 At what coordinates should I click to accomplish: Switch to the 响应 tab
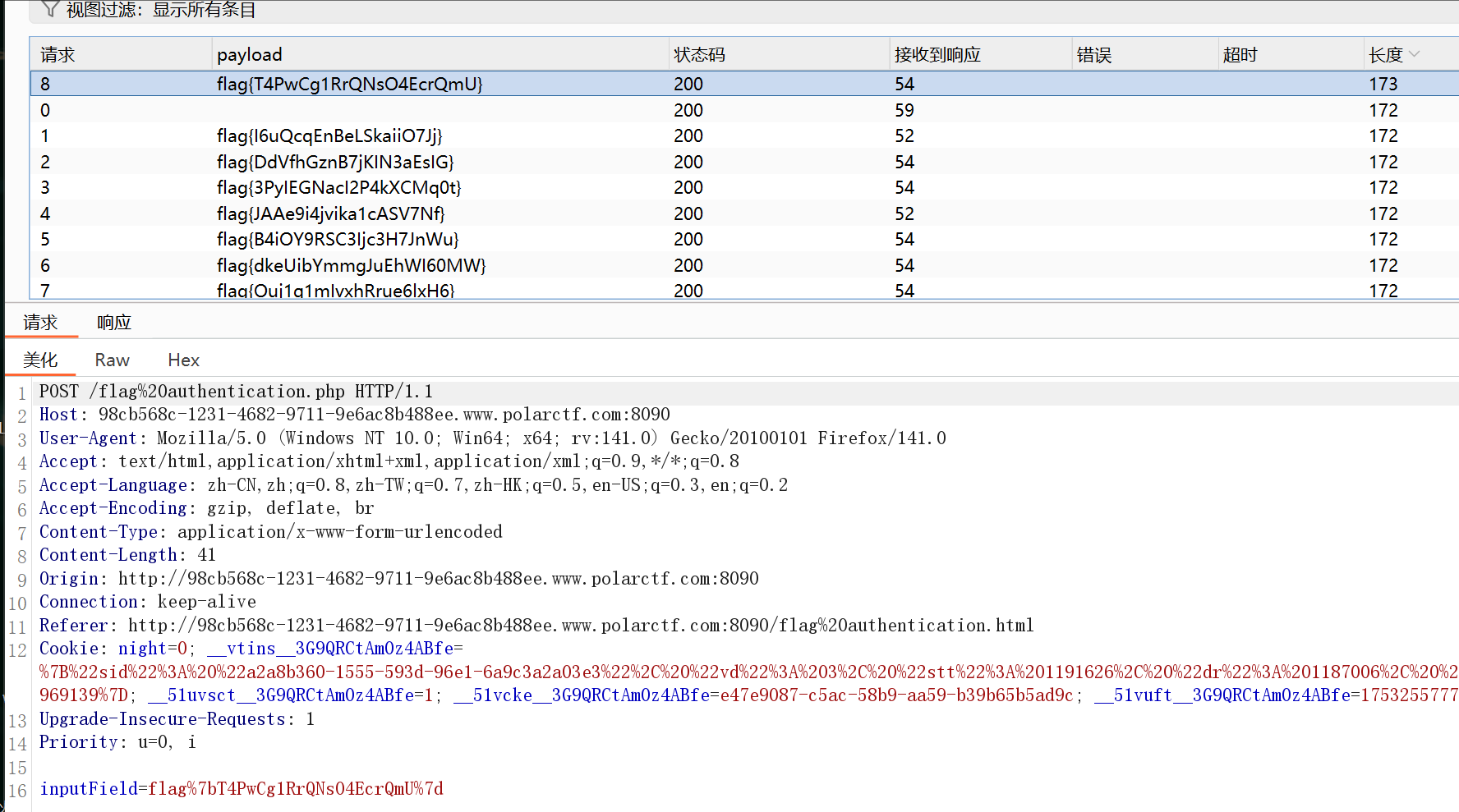[114, 323]
